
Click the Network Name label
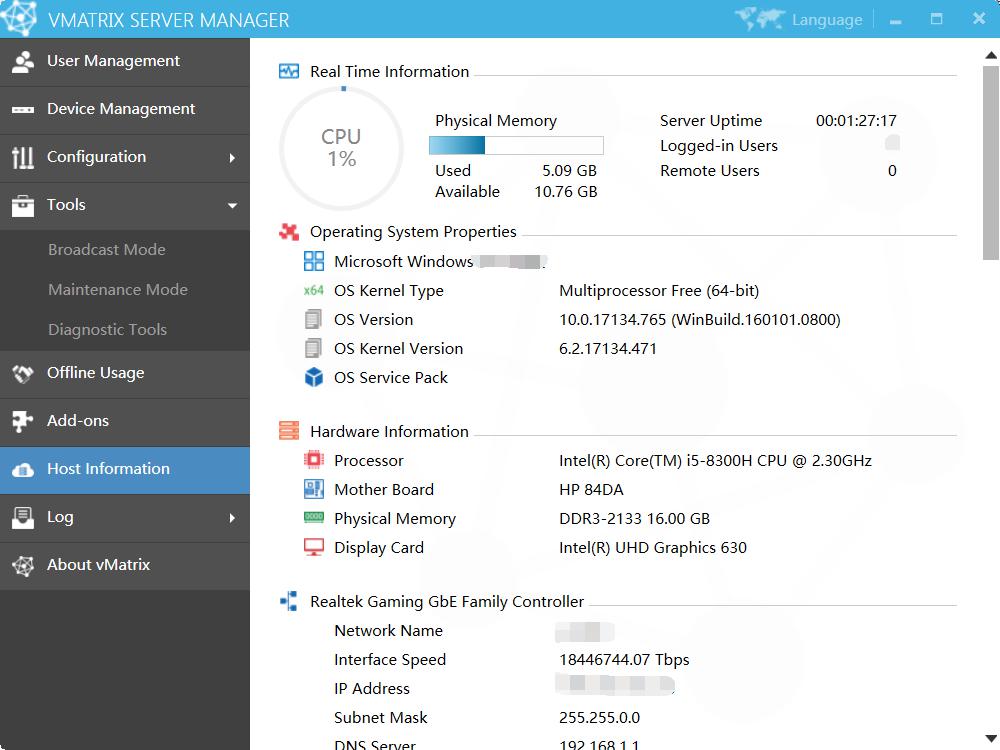388,631
